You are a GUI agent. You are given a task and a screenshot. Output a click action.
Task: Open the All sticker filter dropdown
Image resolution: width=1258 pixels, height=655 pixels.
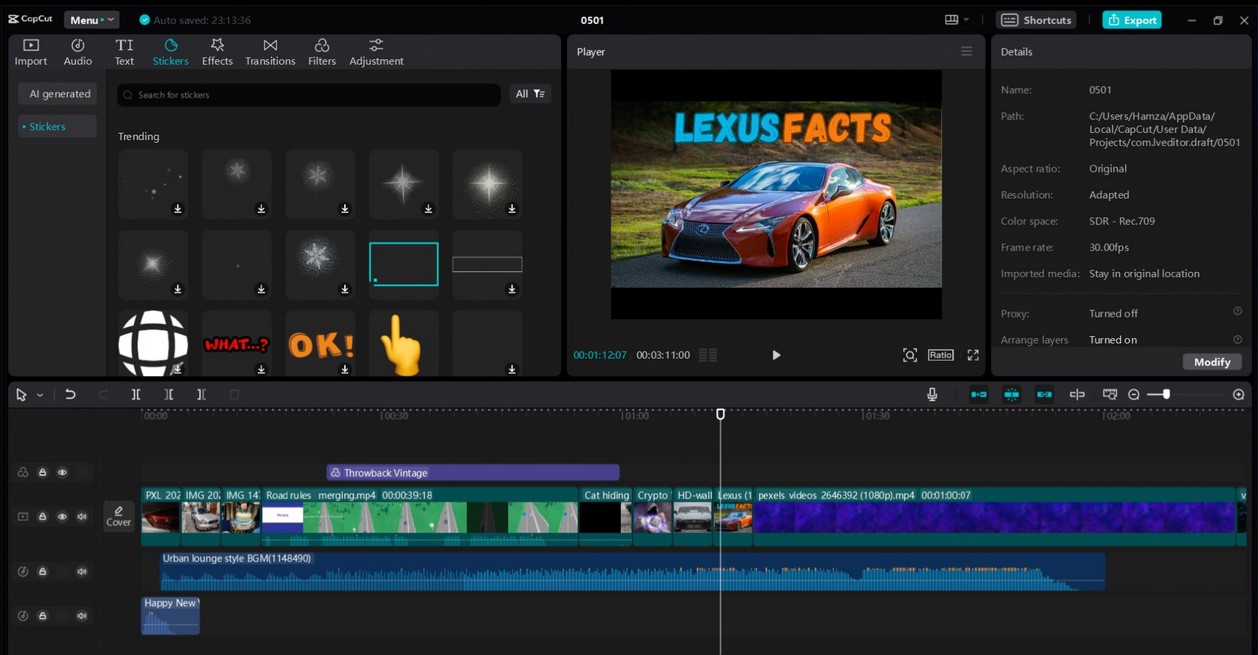coord(530,94)
